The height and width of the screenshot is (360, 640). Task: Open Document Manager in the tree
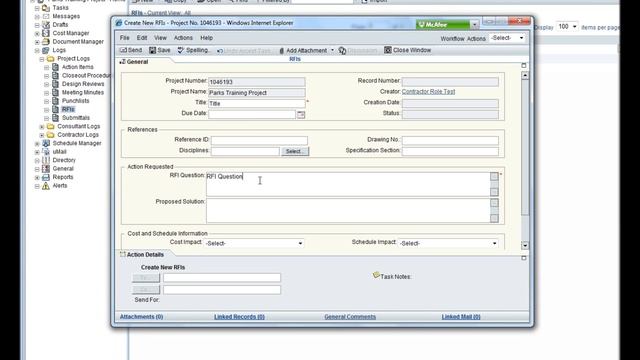(x=78, y=42)
